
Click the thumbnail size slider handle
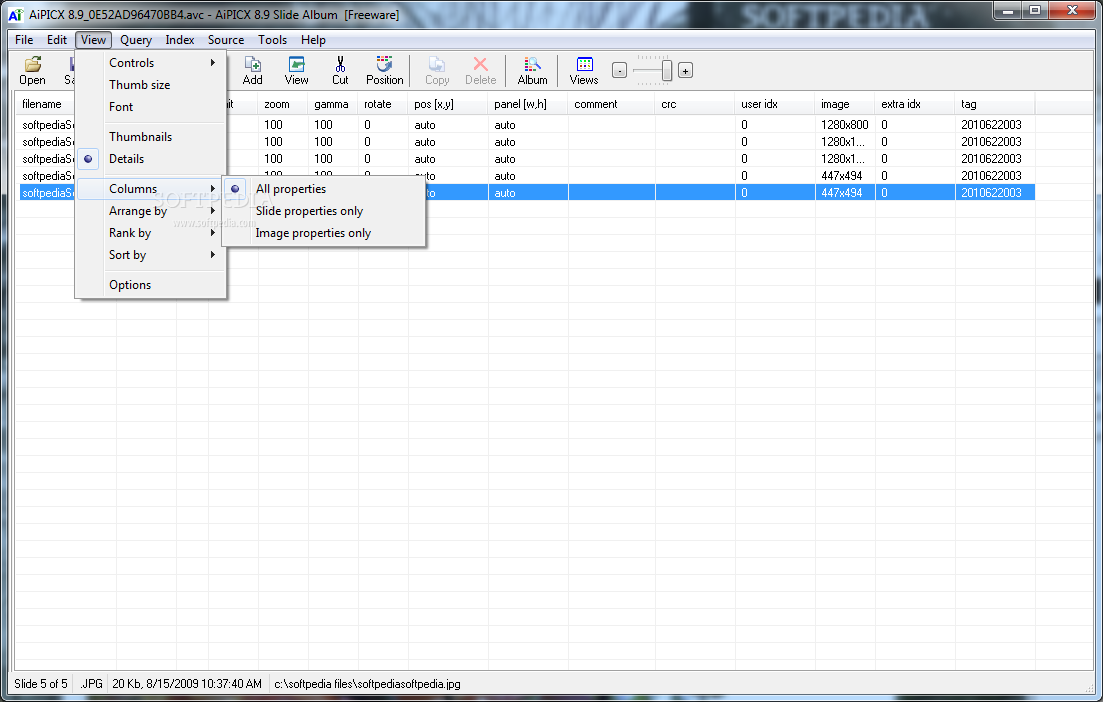pos(666,70)
